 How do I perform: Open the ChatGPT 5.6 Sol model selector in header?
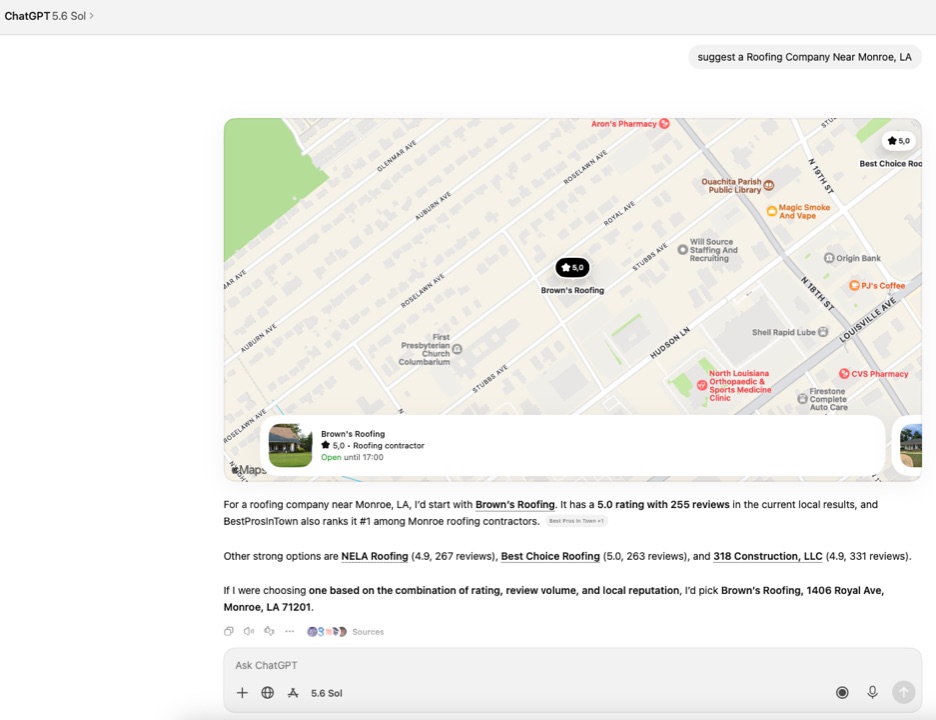click(x=49, y=16)
